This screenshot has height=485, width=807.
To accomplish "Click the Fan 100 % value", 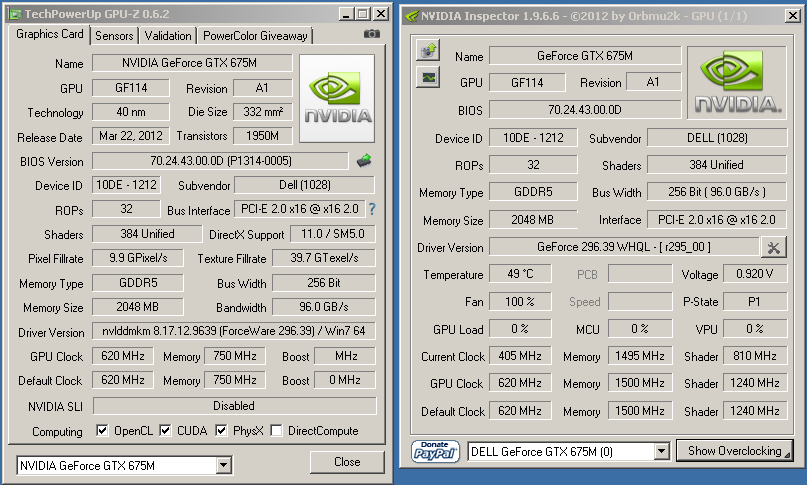I will (520, 301).
